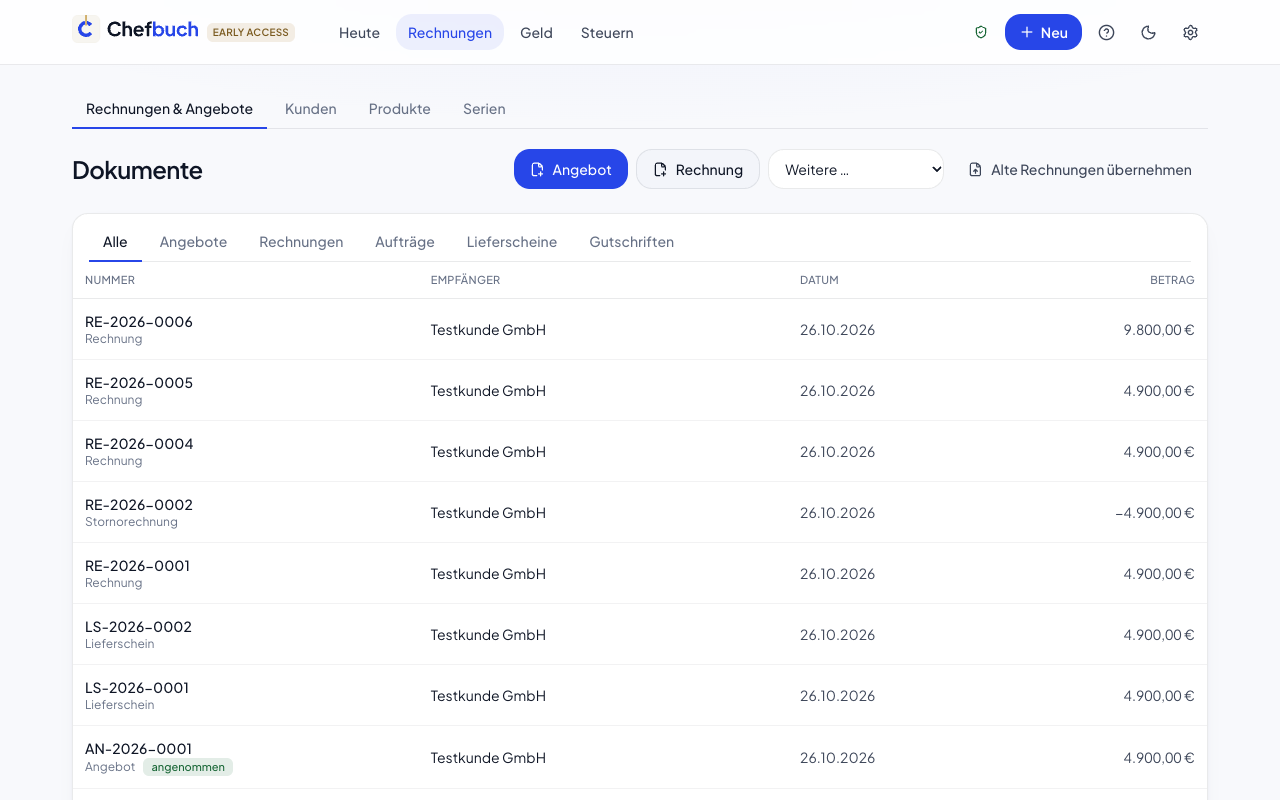Open Lieferschein LS-2026-0002

tap(640, 634)
